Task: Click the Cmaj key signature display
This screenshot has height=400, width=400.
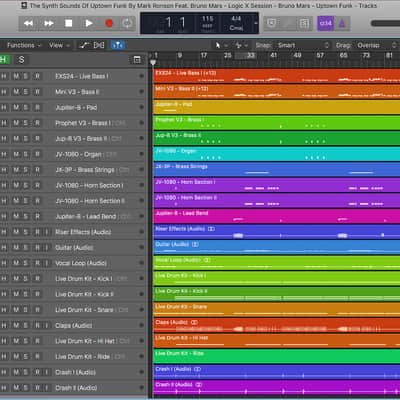Action: point(236,28)
